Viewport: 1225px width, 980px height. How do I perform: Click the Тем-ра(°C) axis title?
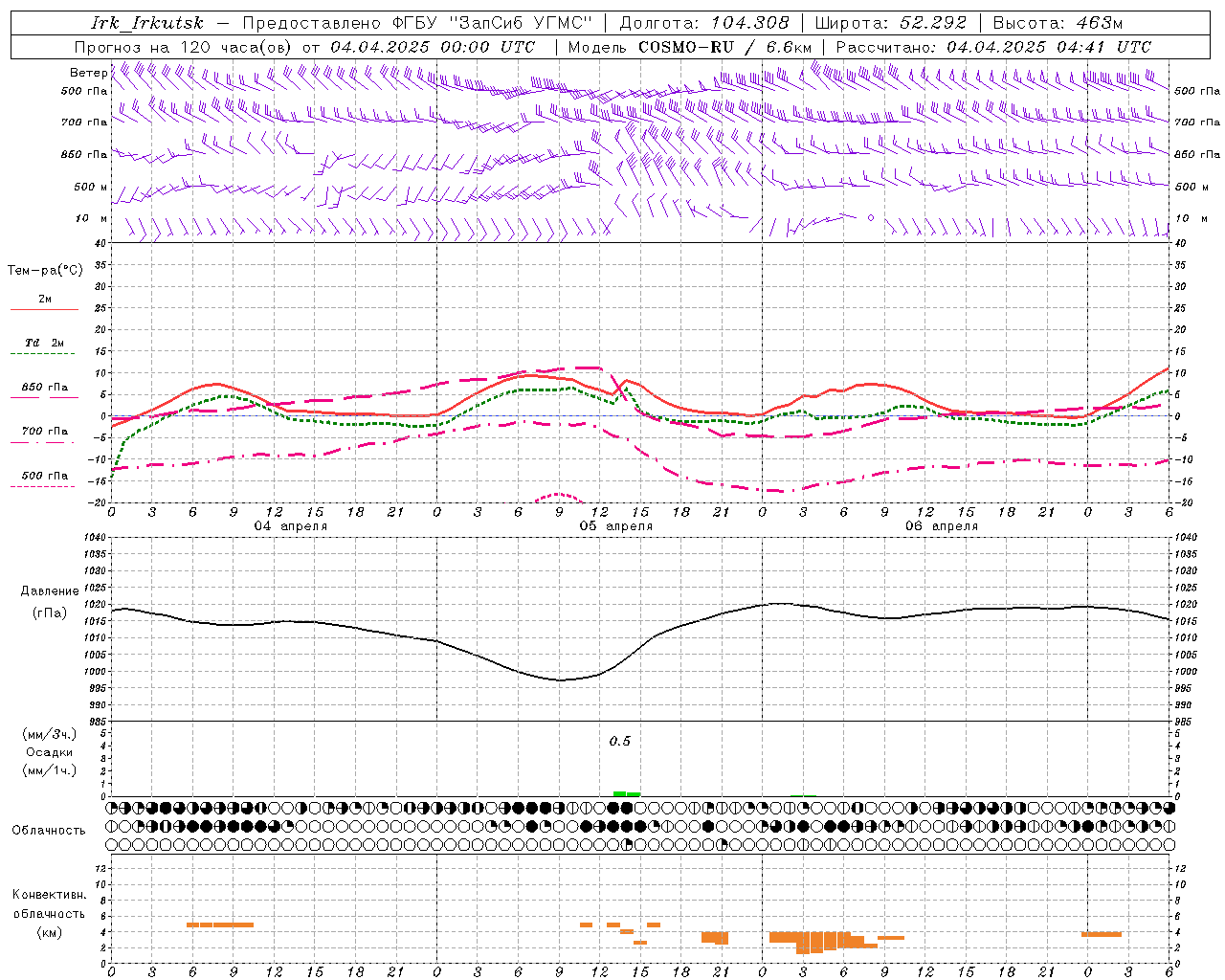pos(45,271)
